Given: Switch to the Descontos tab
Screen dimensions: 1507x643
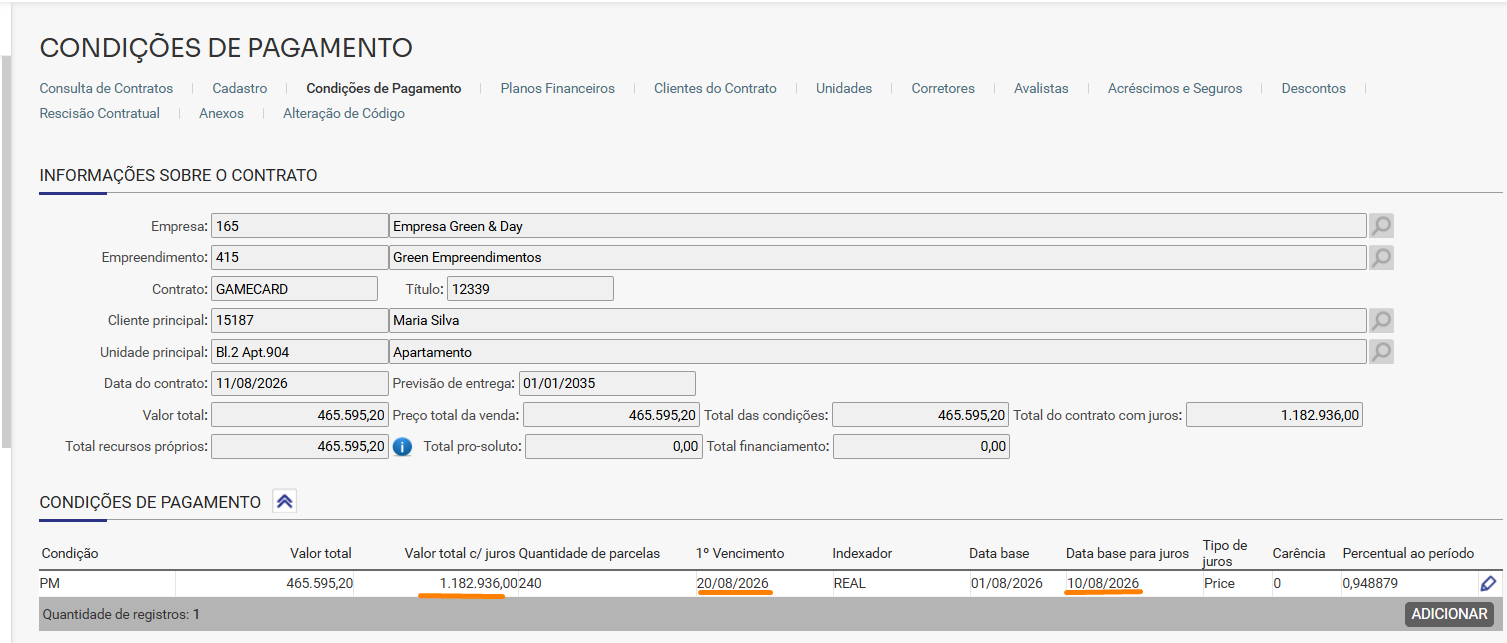Looking at the screenshot, I should click(x=1314, y=88).
